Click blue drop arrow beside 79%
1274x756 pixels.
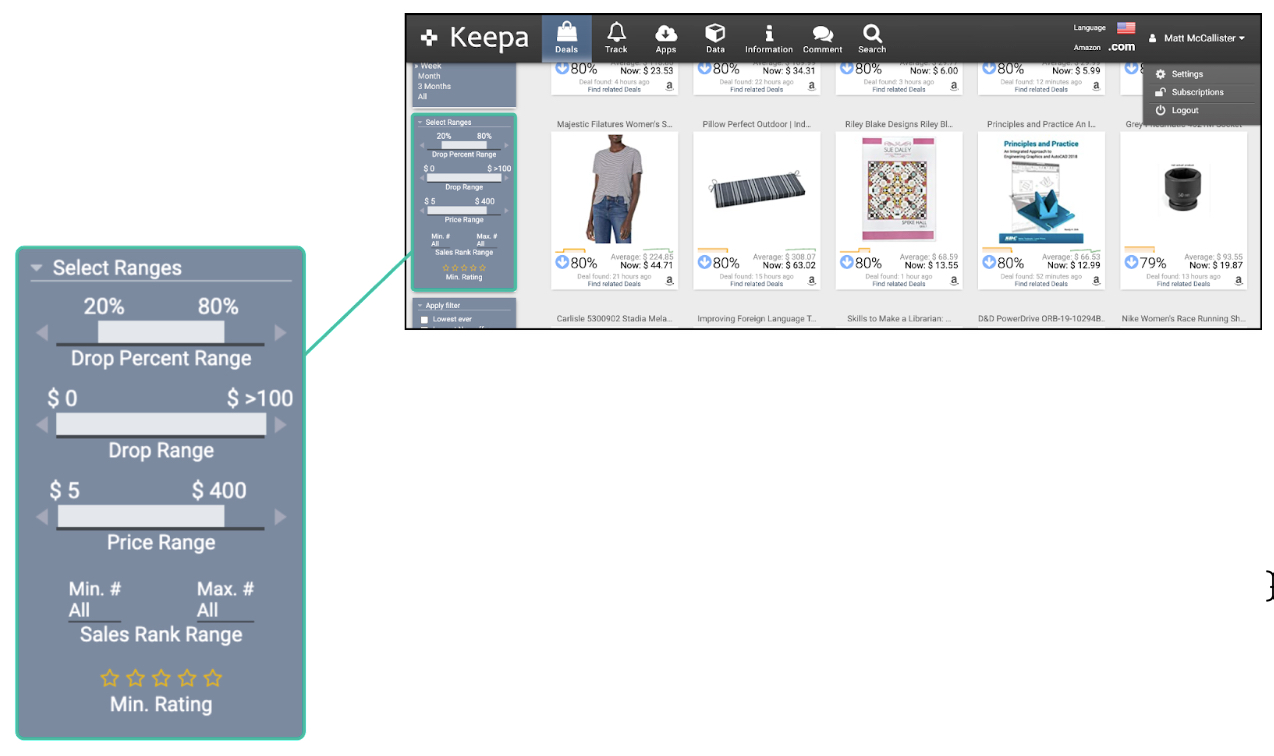1131,263
